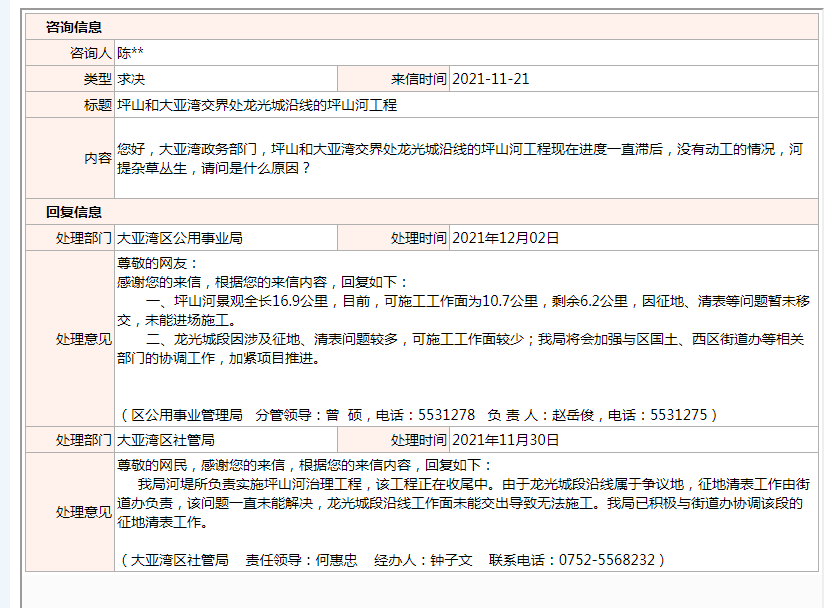Select department 大亚湾区公用事业局
Image resolution: width=824 pixels, height=608 pixels.
[180, 238]
